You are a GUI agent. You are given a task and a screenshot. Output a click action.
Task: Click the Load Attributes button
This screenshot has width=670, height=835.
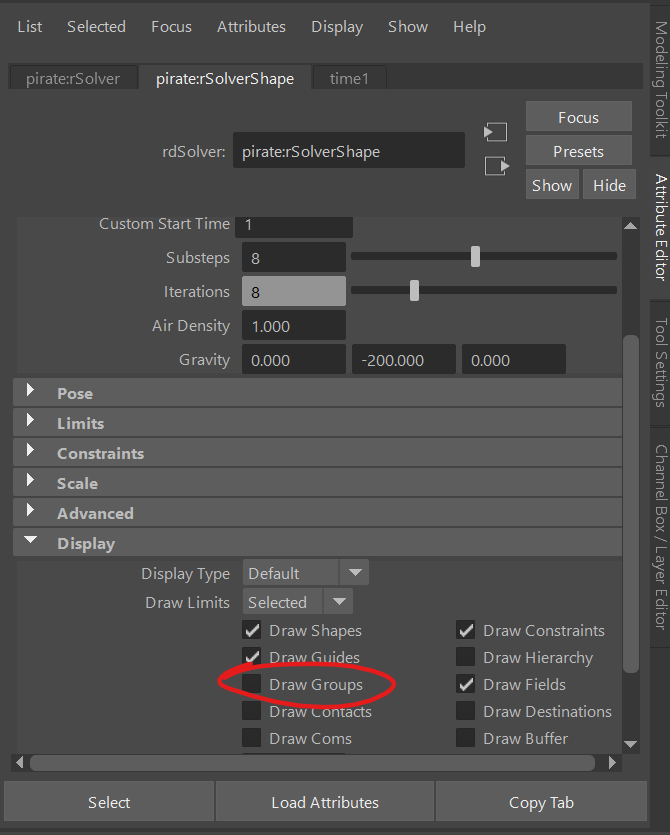pyautogui.click(x=325, y=802)
